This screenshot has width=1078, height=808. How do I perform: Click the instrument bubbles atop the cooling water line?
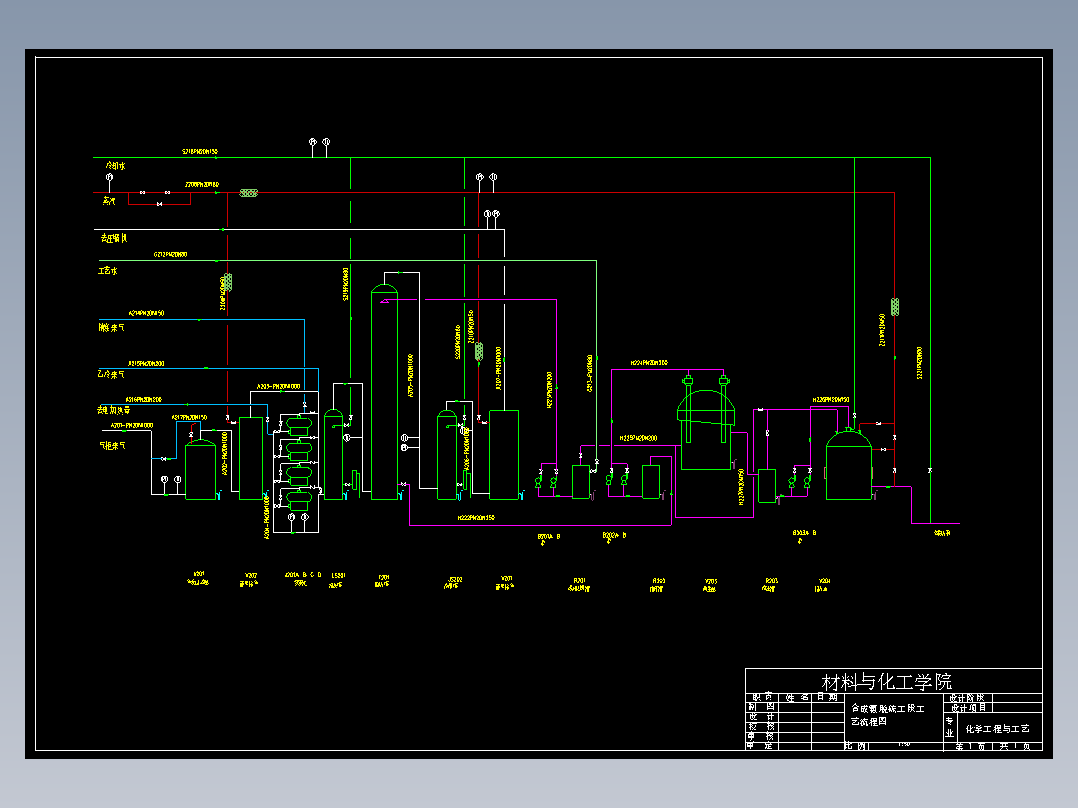click(x=319, y=142)
